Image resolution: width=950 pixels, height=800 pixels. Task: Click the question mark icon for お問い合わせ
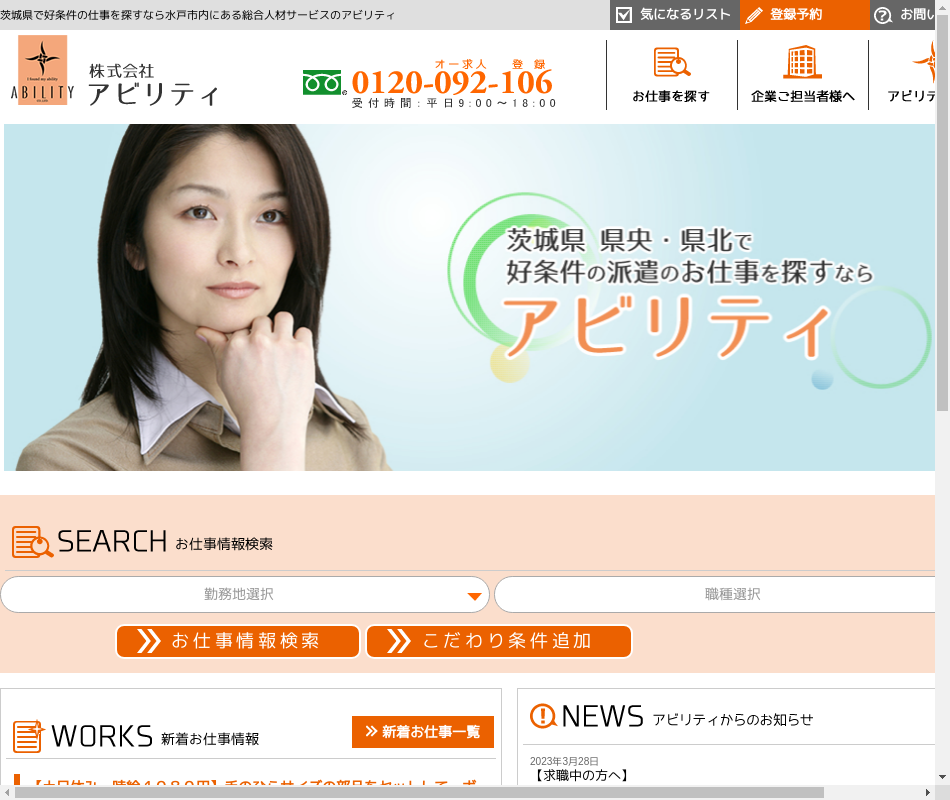[x=883, y=15]
